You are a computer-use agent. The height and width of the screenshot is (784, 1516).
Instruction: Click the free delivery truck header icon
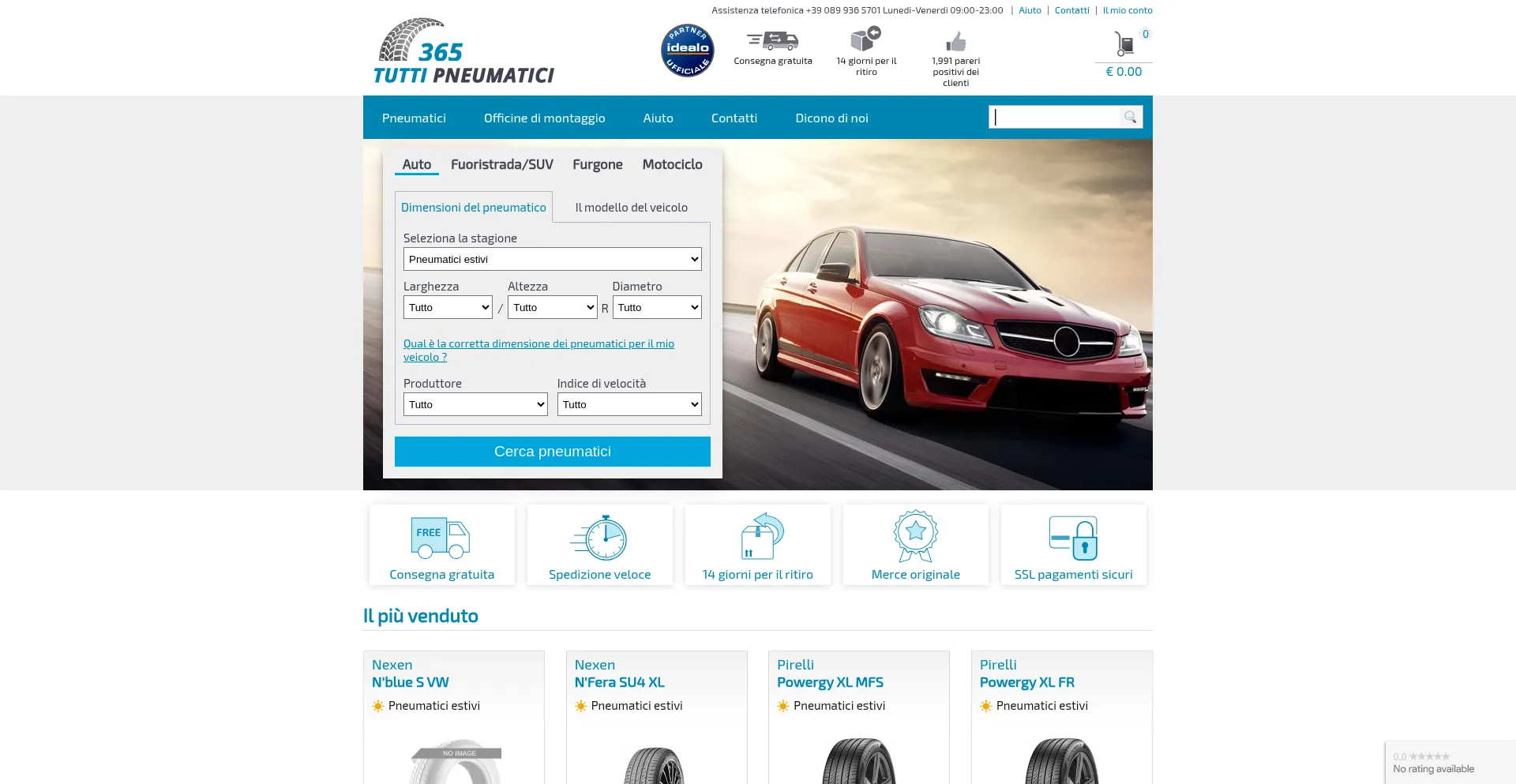772,40
